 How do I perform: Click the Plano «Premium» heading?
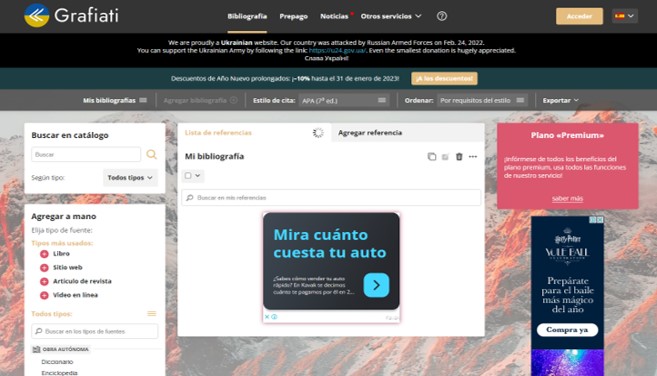(567, 135)
